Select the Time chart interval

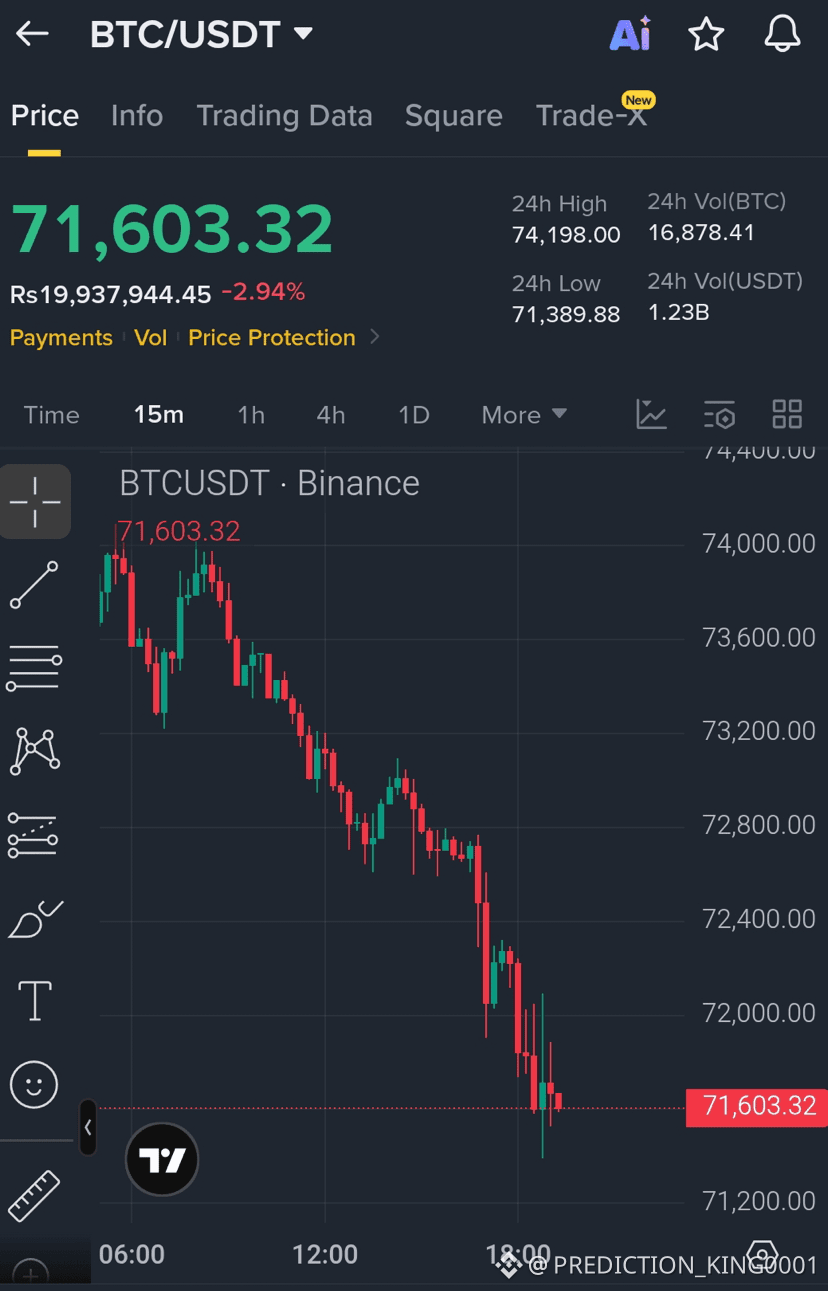(x=52, y=415)
